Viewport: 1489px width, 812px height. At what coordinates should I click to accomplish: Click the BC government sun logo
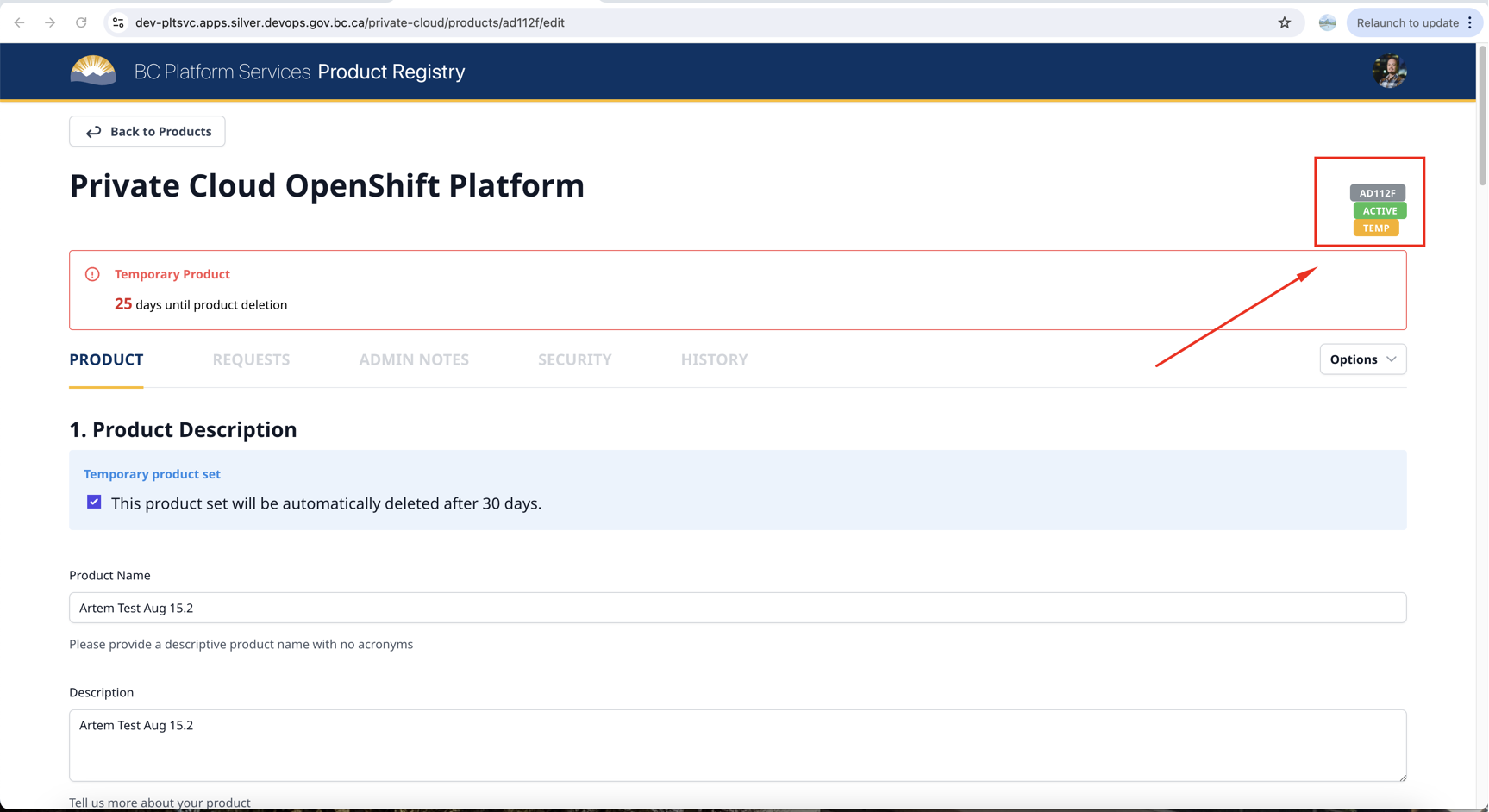(93, 71)
